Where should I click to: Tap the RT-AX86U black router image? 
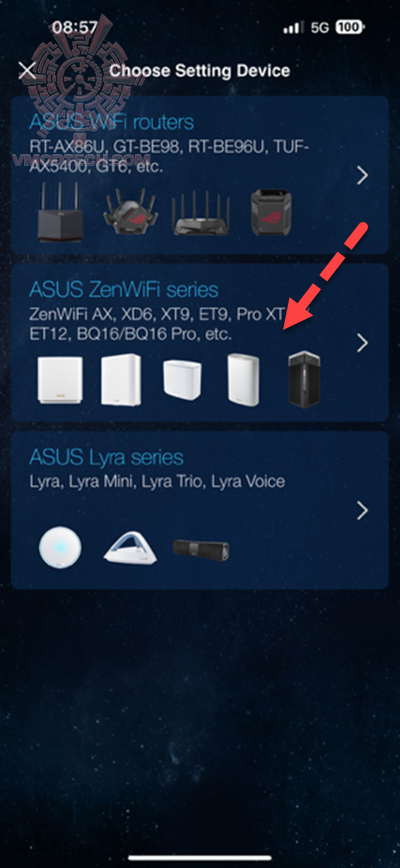(x=60, y=213)
